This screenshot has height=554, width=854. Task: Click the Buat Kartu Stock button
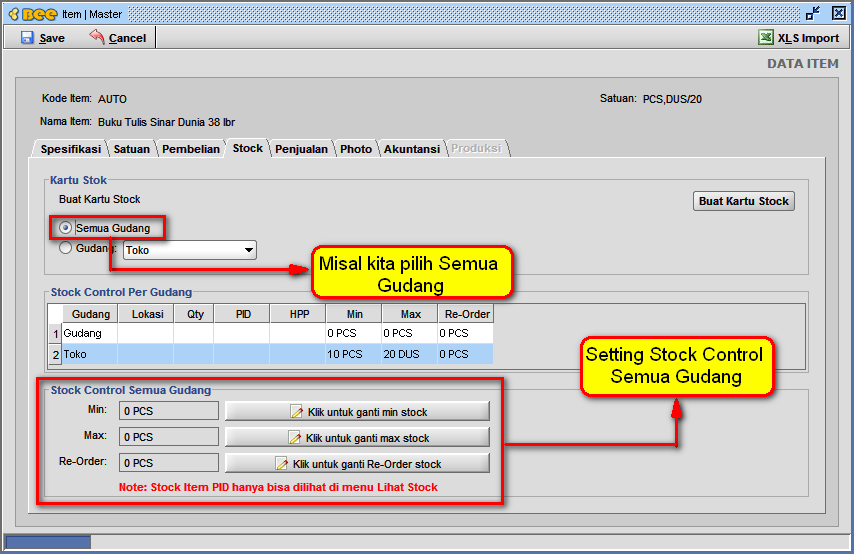point(743,201)
